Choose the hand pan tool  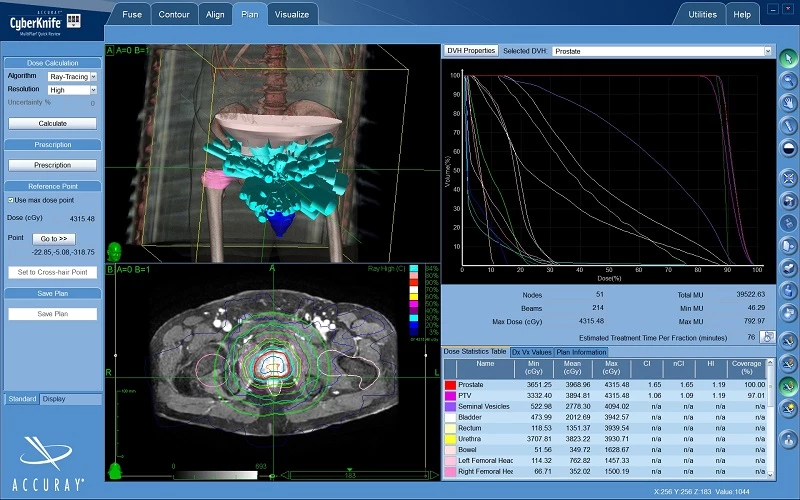(x=788, y=103)
